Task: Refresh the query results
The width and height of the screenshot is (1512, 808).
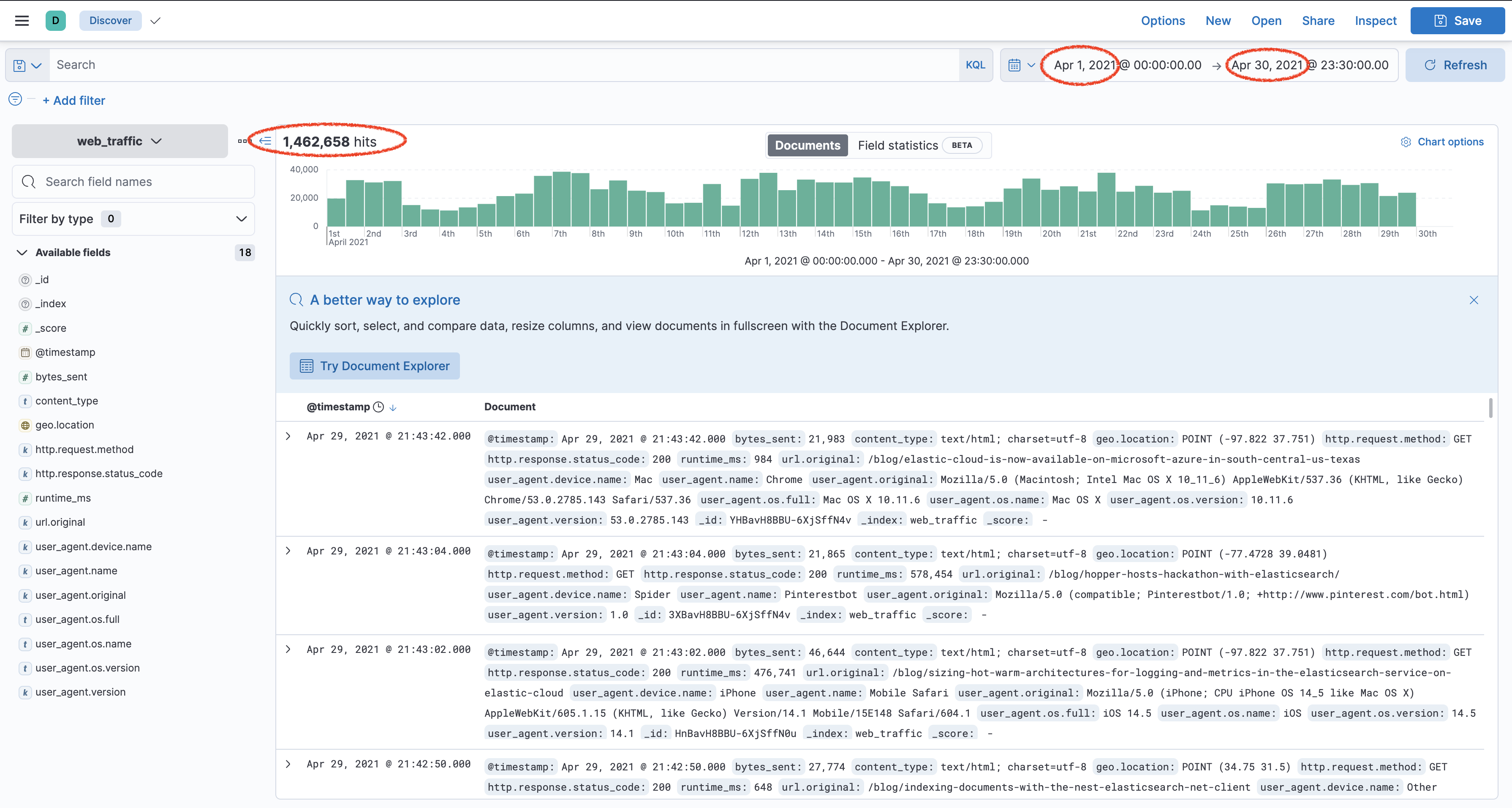Action: click(1455, 65)
